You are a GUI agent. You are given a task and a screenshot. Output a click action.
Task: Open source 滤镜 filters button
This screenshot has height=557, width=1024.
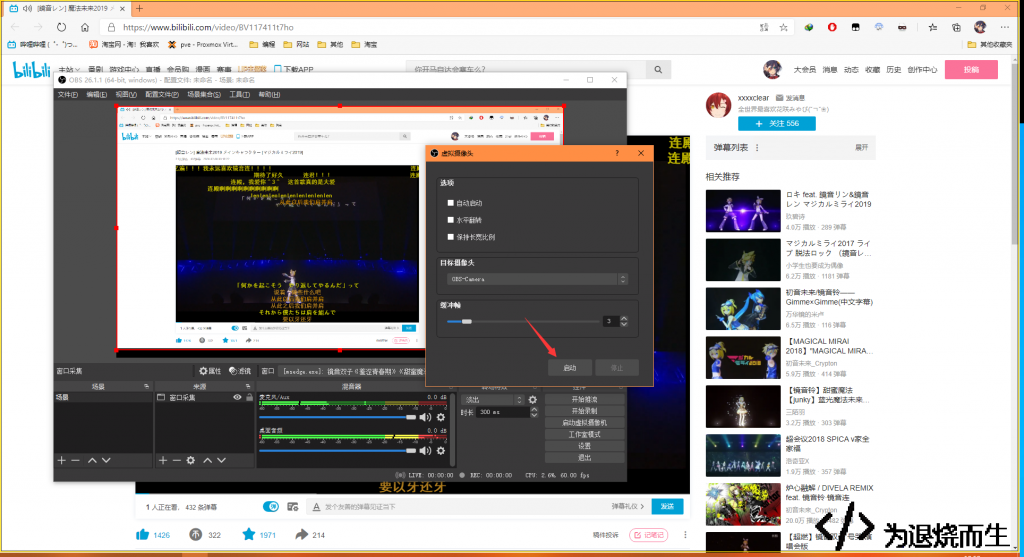240,371
